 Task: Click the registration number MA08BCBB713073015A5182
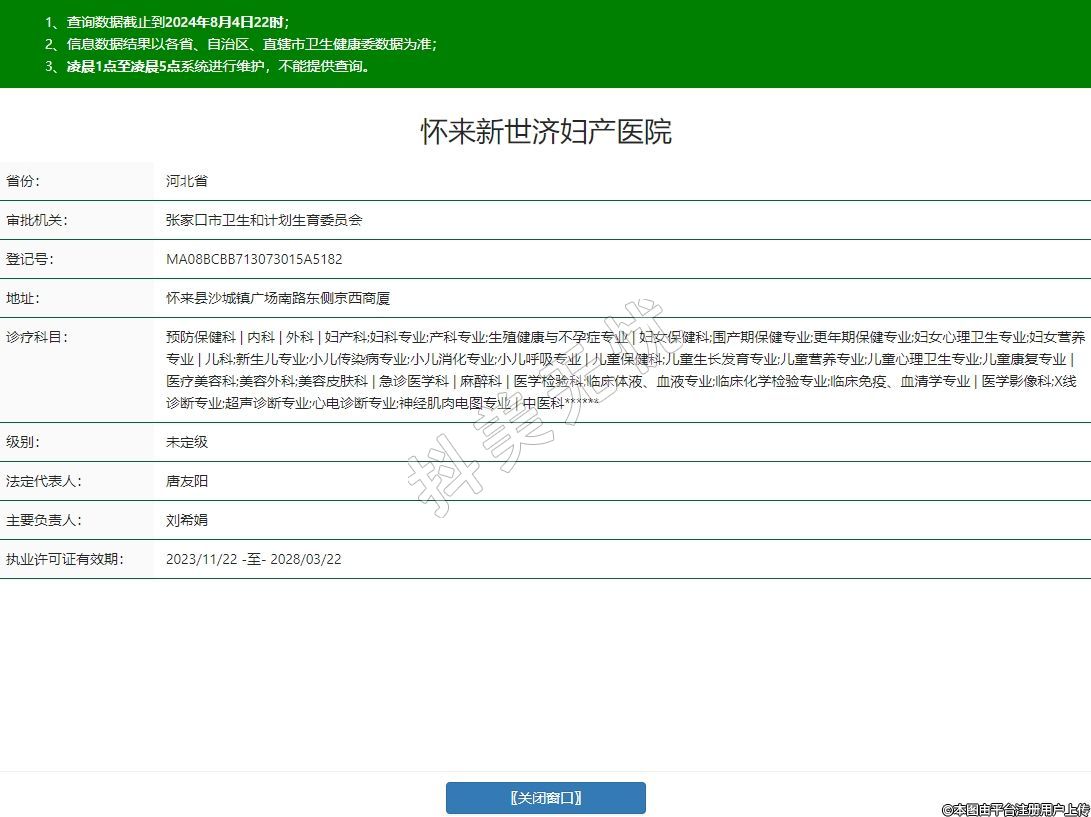[254, 259]
